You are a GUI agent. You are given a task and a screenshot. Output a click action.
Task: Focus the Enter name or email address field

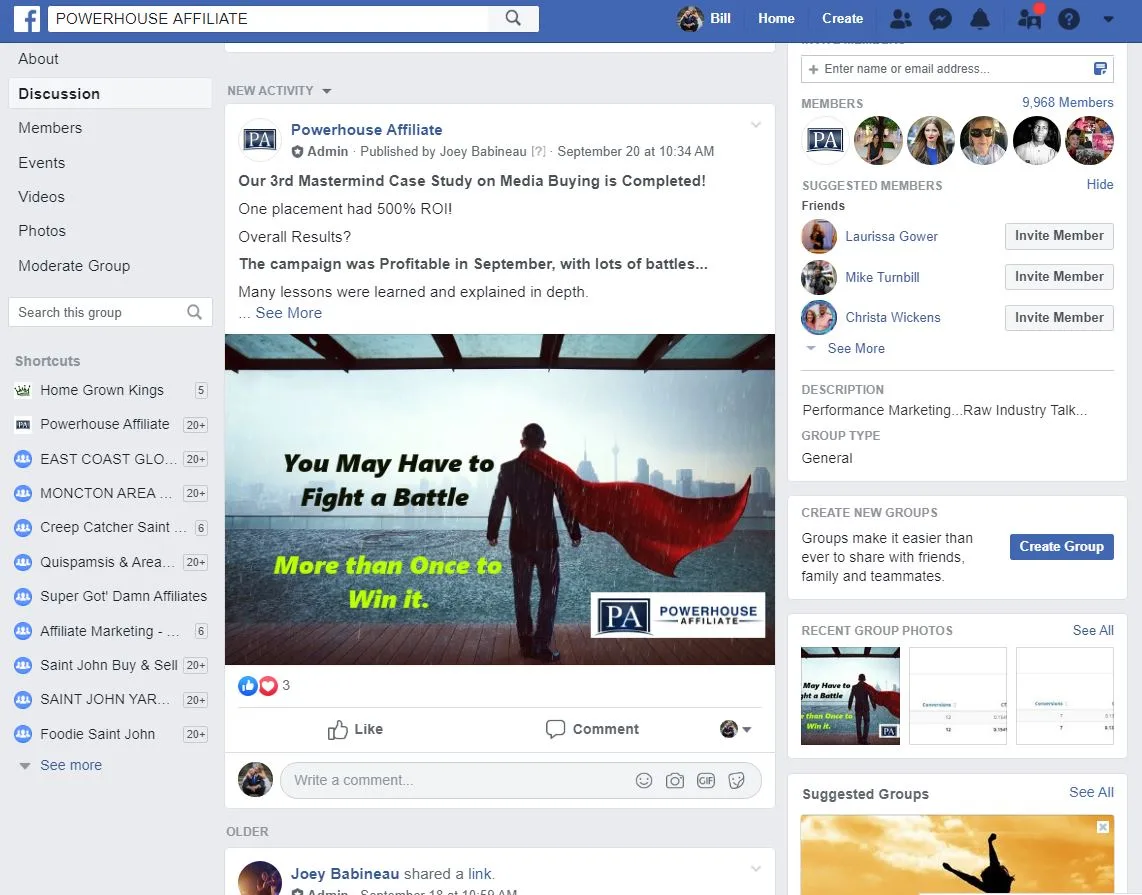click(x=957, y=68)
